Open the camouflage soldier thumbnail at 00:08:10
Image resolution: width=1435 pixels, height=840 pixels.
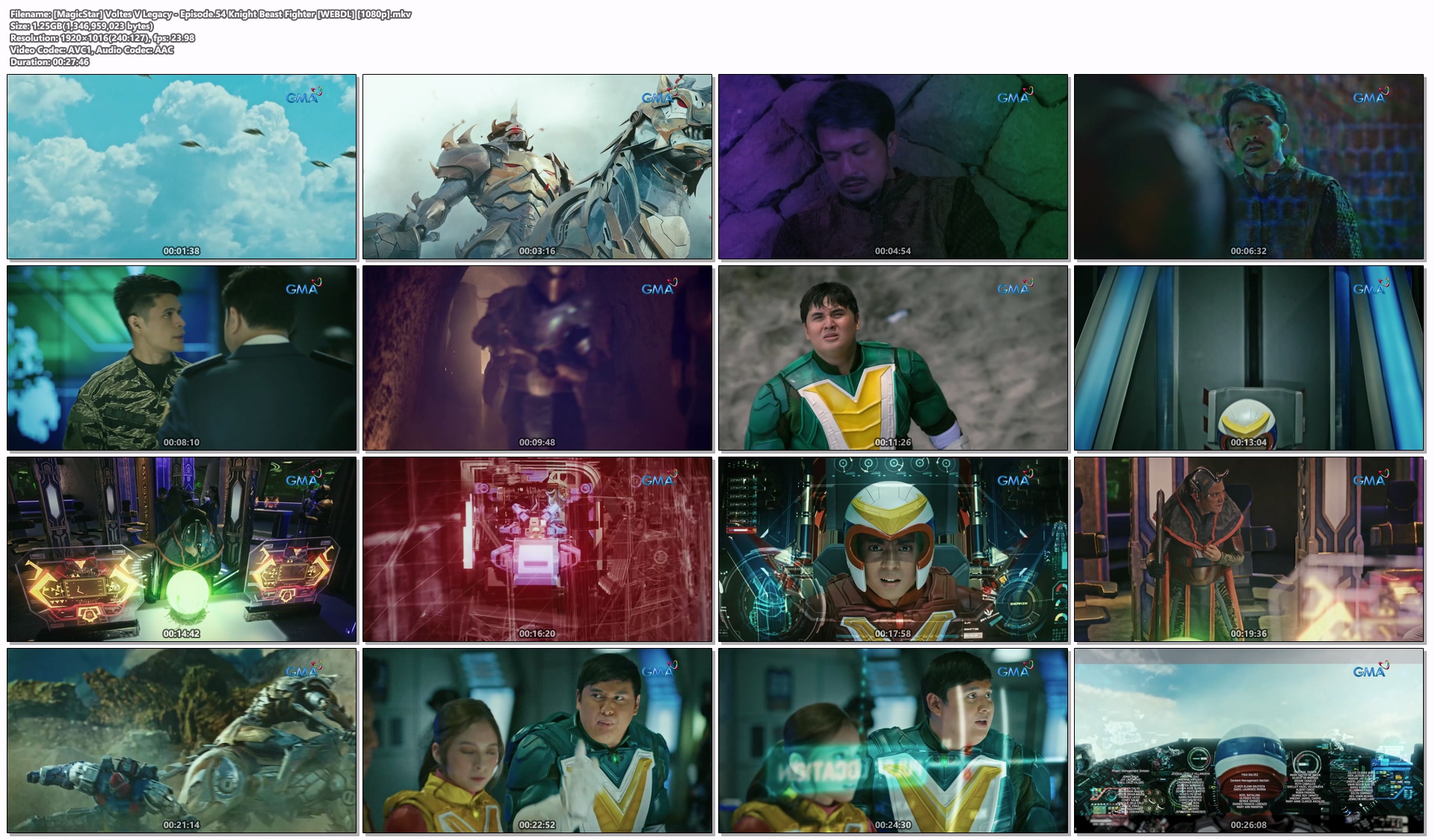point(182,357)
